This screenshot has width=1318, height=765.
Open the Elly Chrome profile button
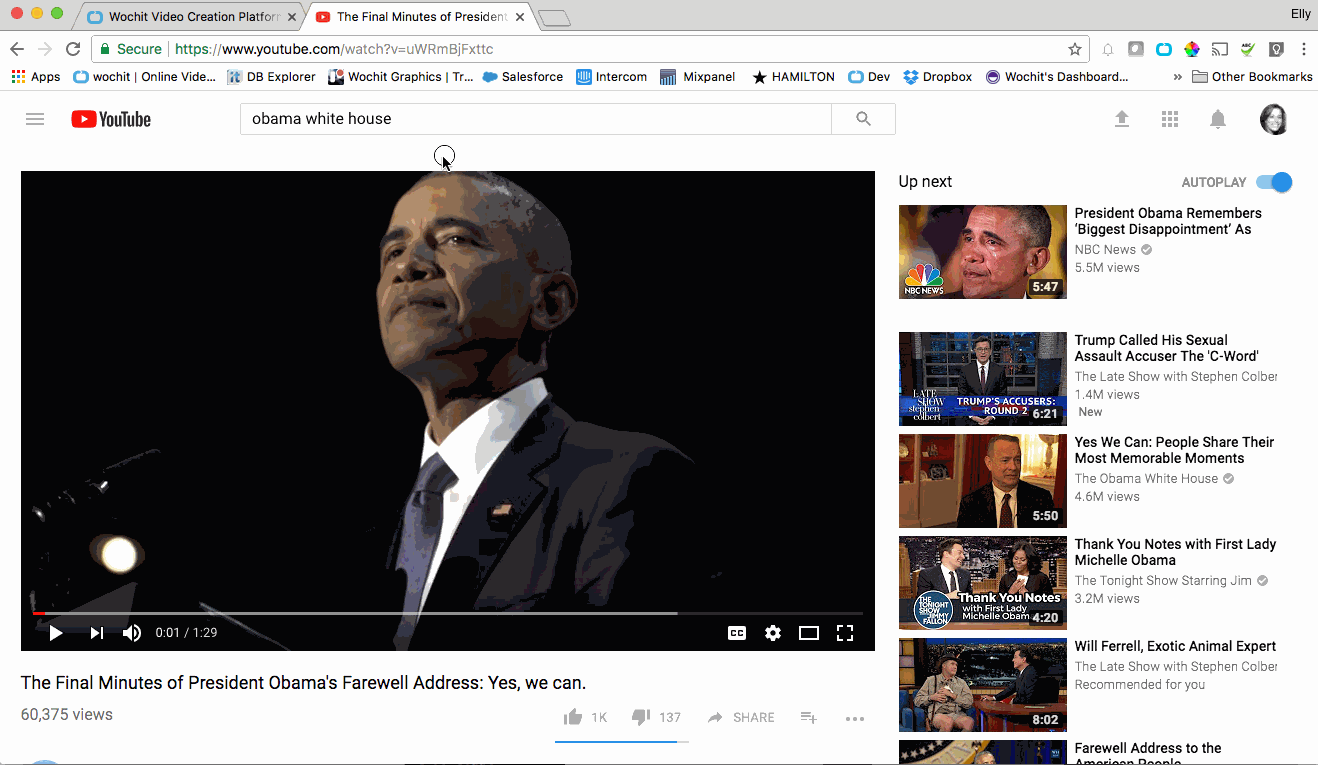click(x=1301, y=14)
